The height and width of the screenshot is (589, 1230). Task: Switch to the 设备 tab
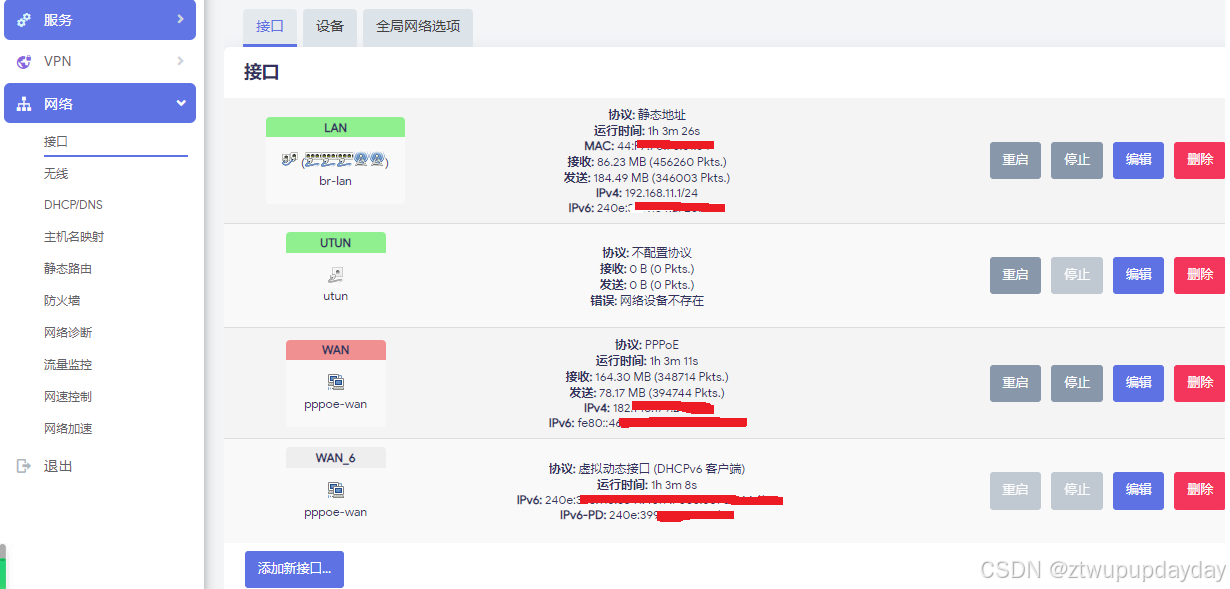(330, 27)
